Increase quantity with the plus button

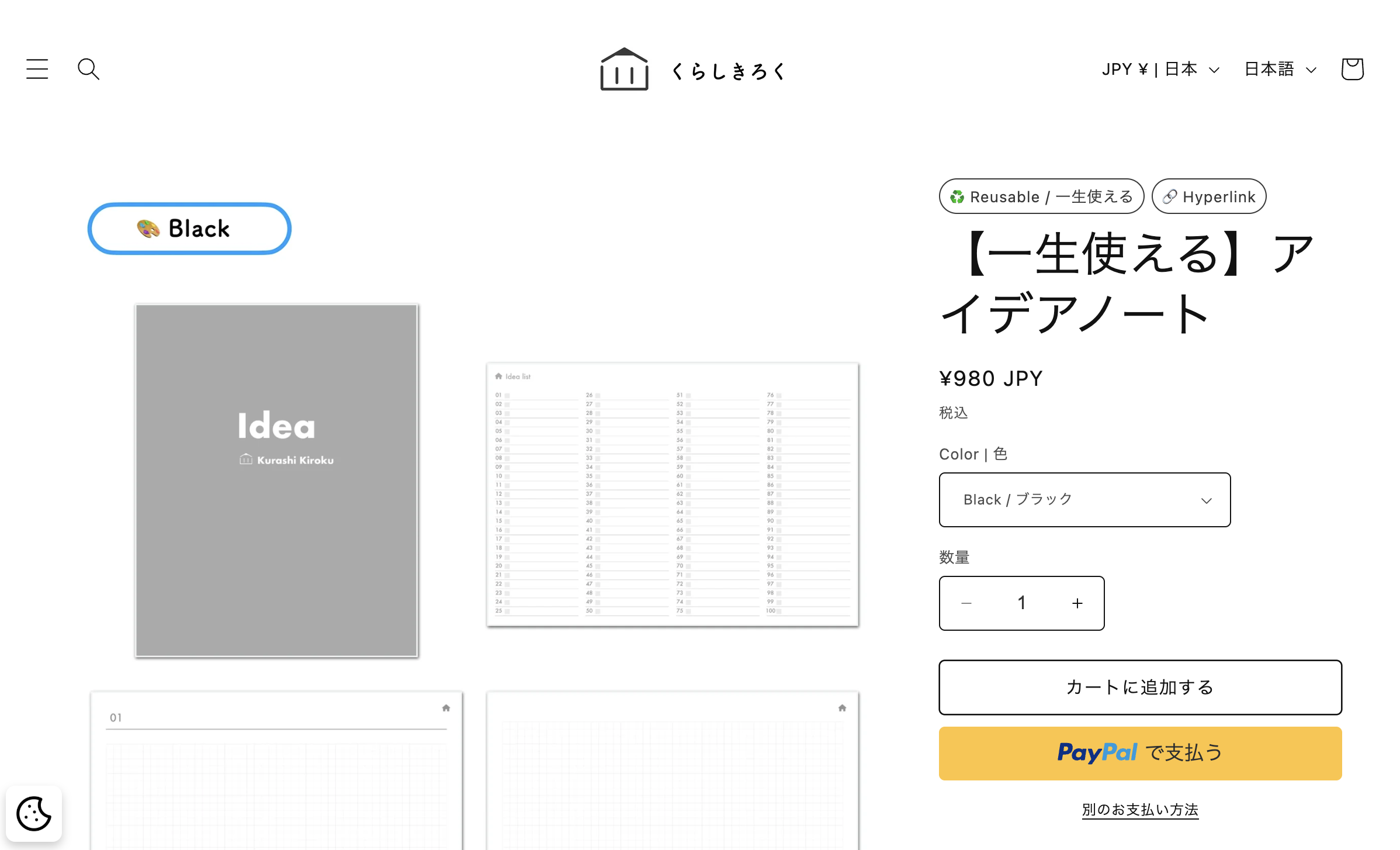1077,603
